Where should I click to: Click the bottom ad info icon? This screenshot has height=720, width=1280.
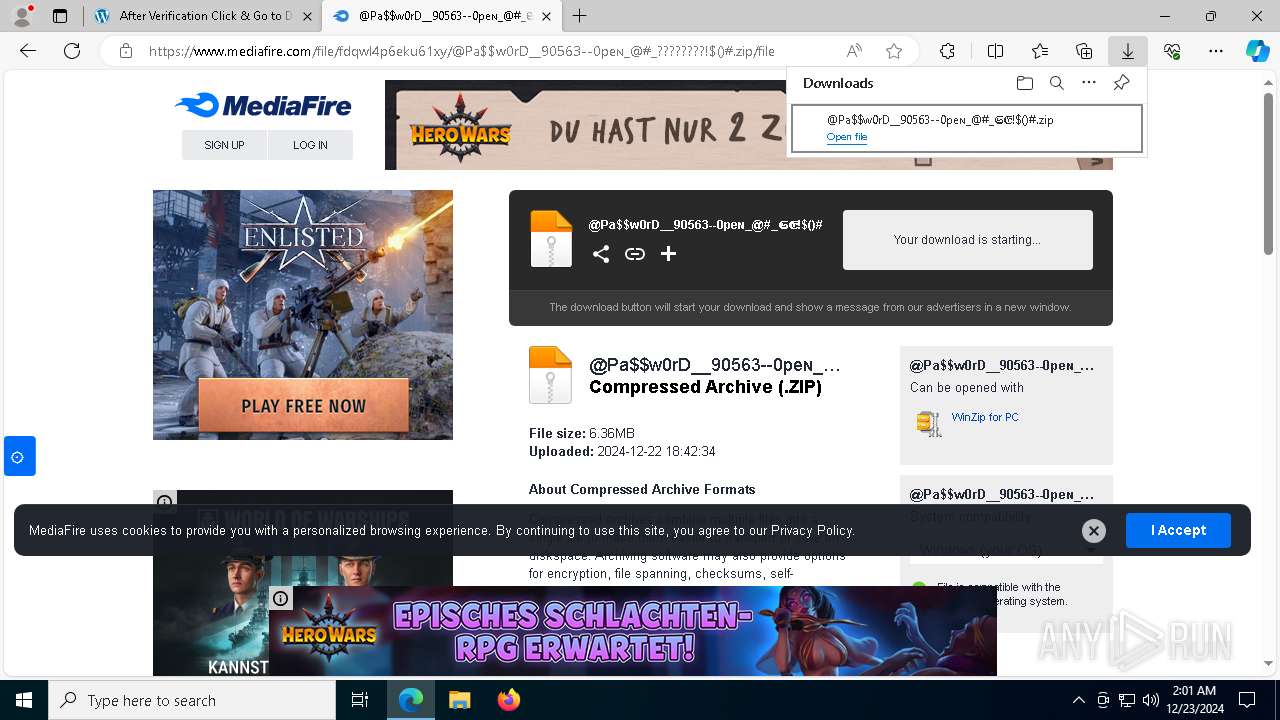pyautogui.click(x=281, y=599)
